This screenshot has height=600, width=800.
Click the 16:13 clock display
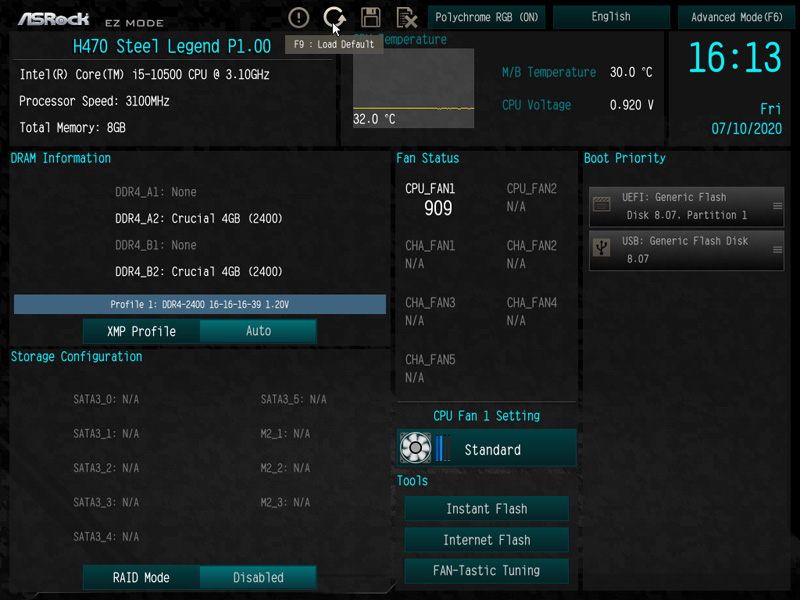735,57
